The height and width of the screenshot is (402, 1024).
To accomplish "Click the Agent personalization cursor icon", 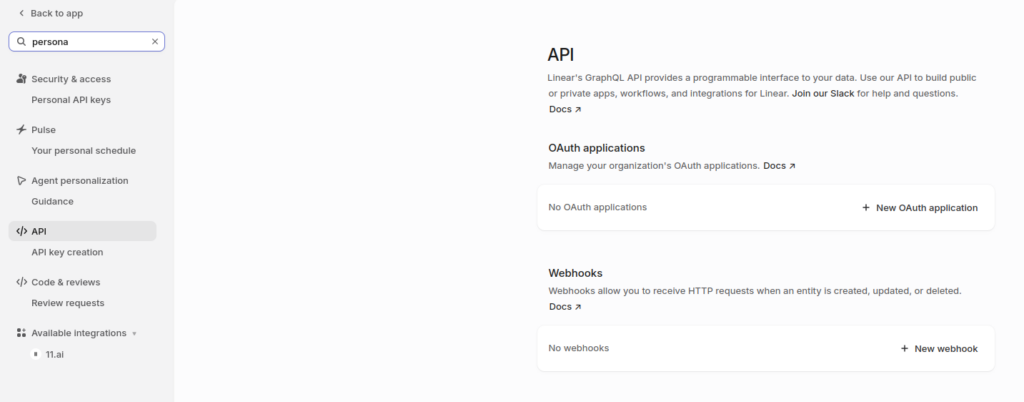I will click(x=22, y=181).
